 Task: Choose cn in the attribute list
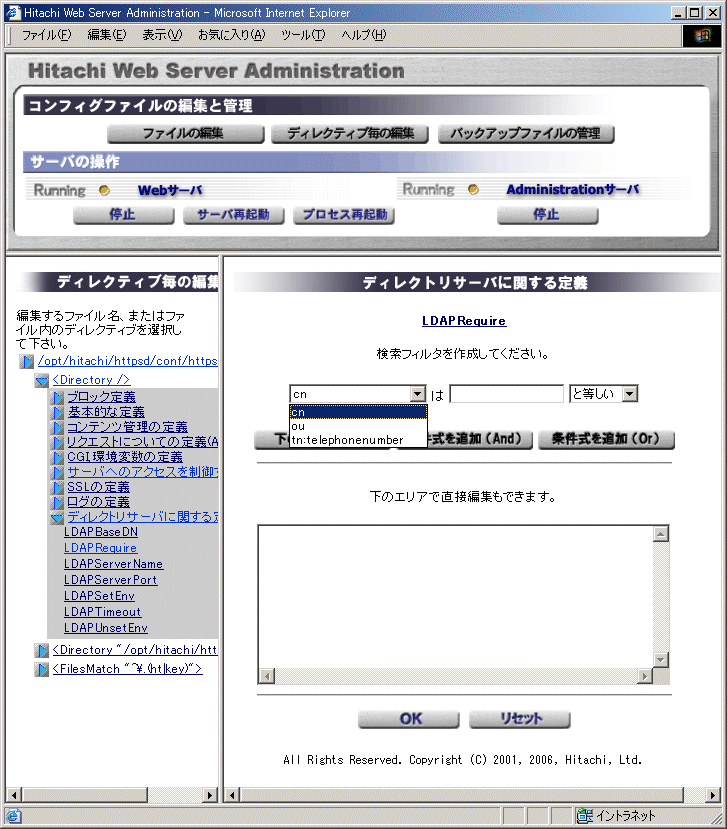(x=358, y=412)
